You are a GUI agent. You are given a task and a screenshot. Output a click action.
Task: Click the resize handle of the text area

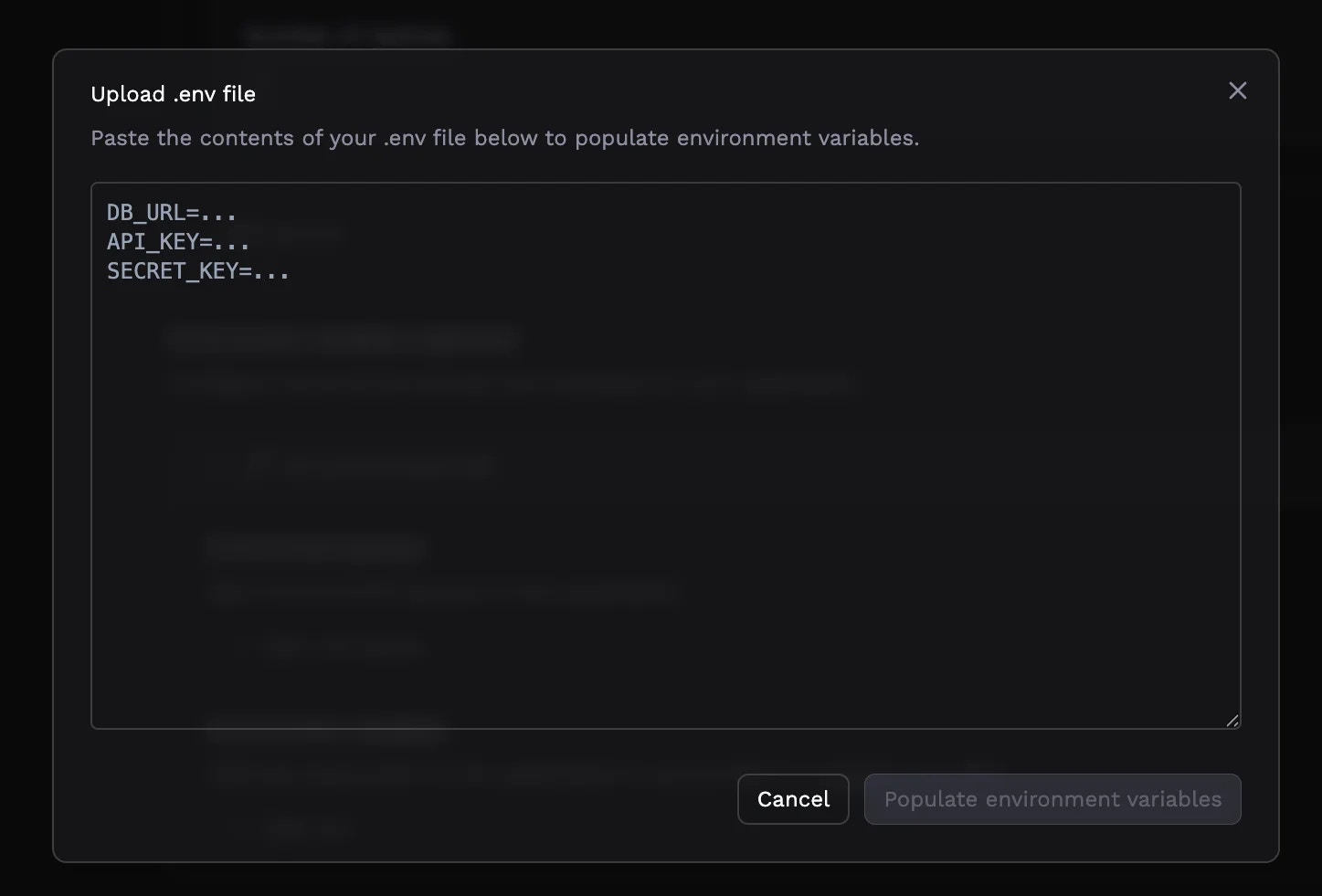click(1232, 721)
